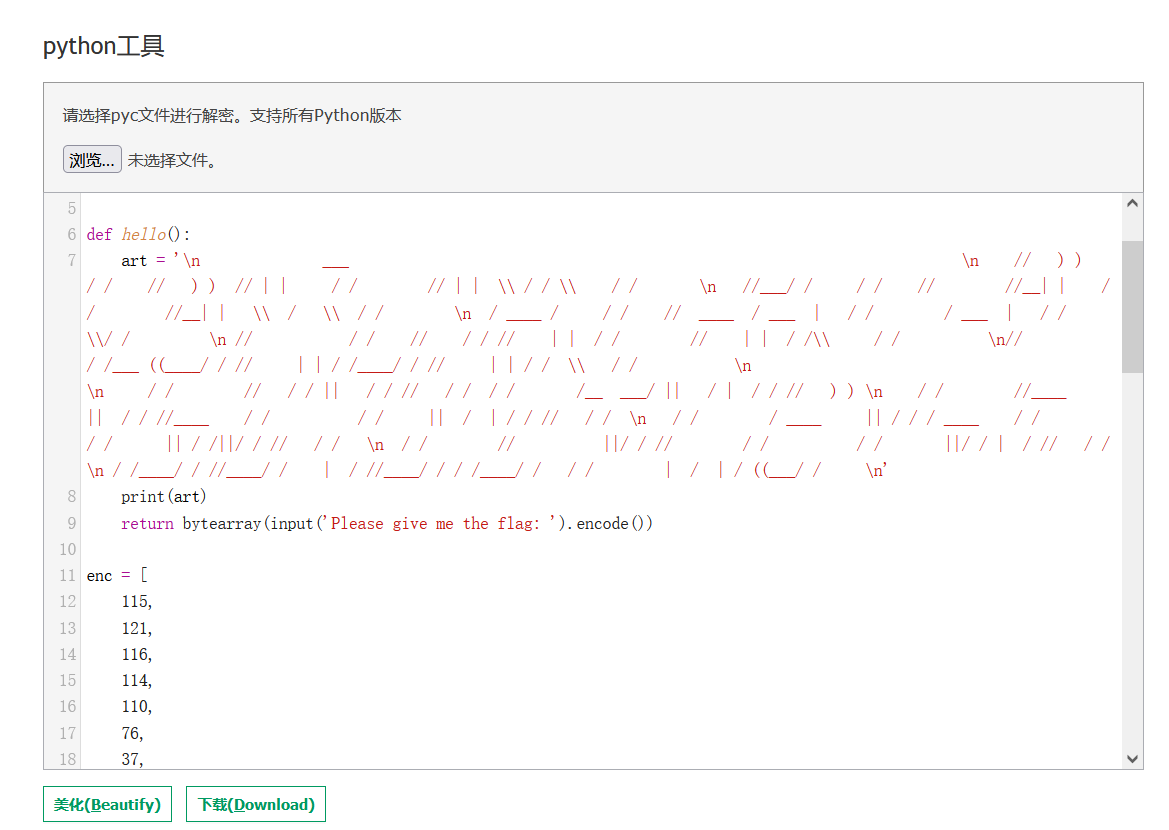The height and width of the screenshot is (830, 1169).
Task: Click the return bytearray(input(...)) line
Action: coord(387,523)
